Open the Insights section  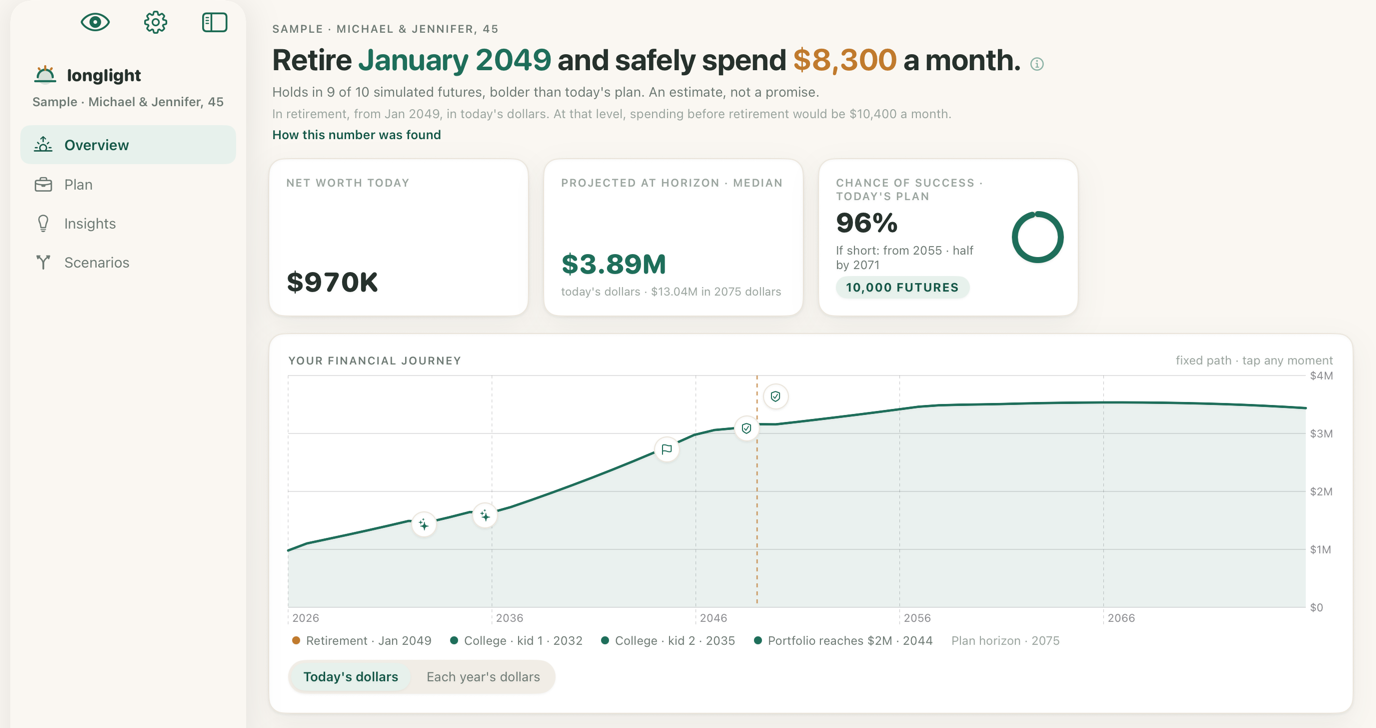[x=128, y=223]
